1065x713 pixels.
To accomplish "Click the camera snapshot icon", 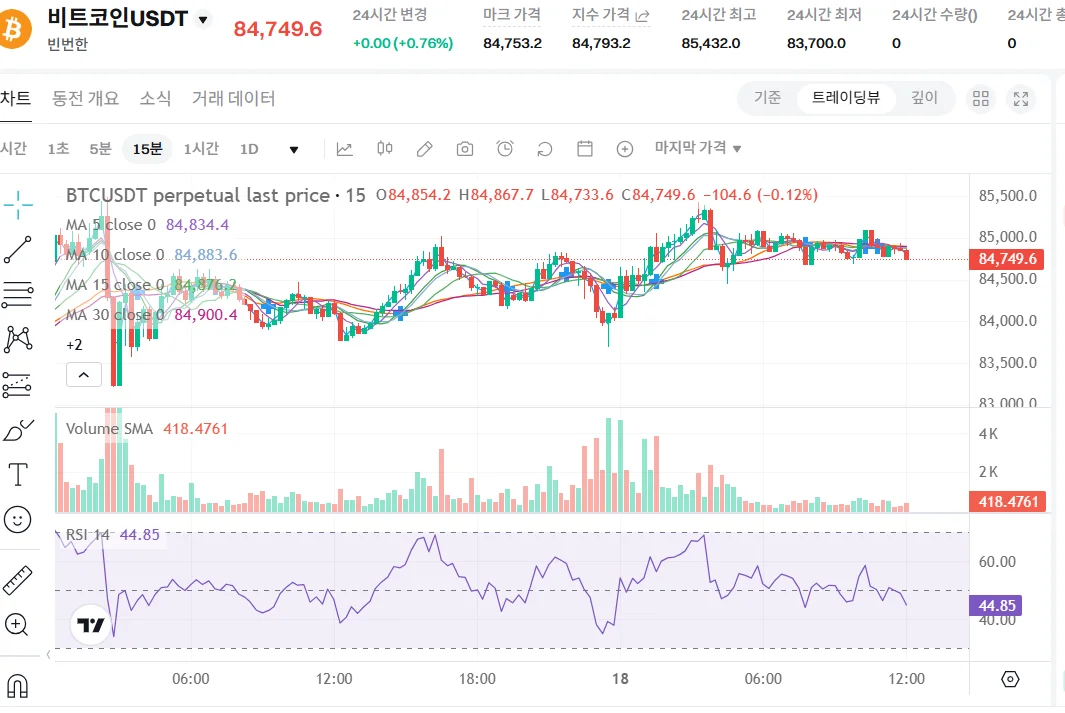I will pos(465,149).
